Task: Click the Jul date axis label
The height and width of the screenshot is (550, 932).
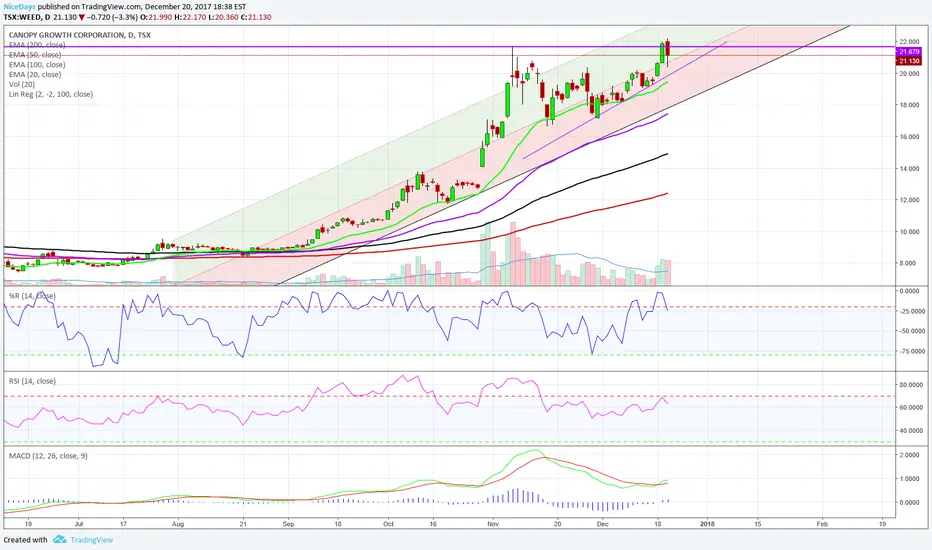Action: tap(78, 524)
